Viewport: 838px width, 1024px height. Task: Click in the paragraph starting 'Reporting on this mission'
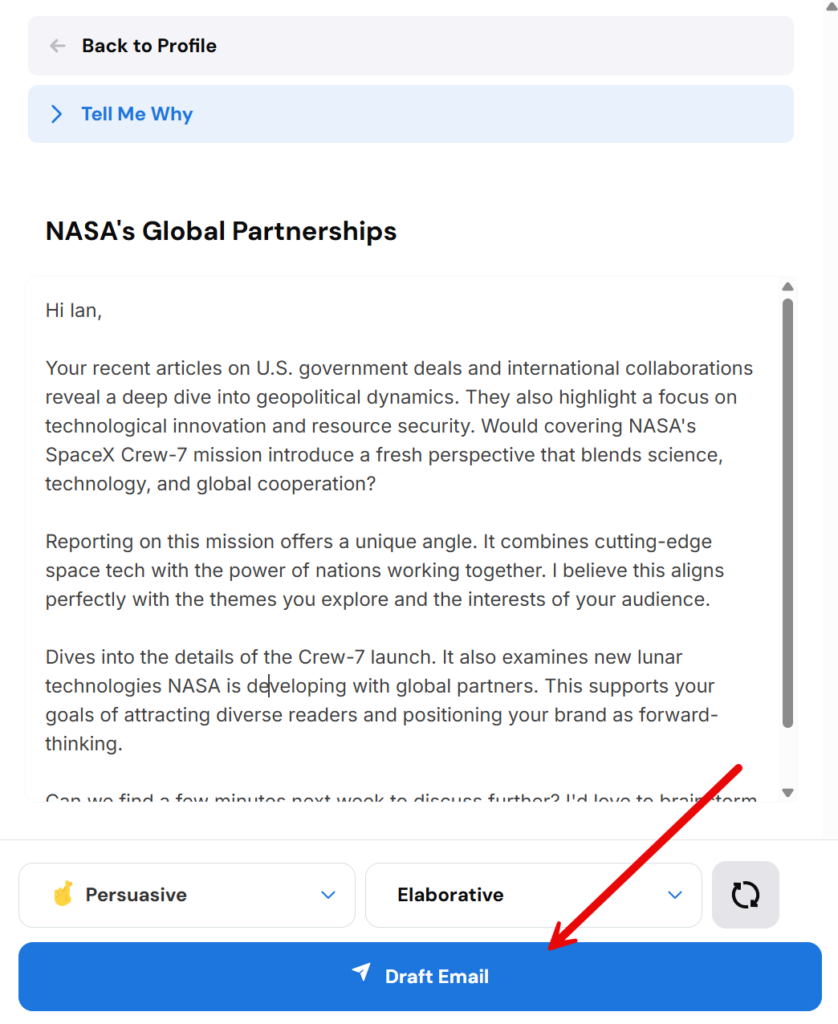pyautogui.click(x=385, y=570)
